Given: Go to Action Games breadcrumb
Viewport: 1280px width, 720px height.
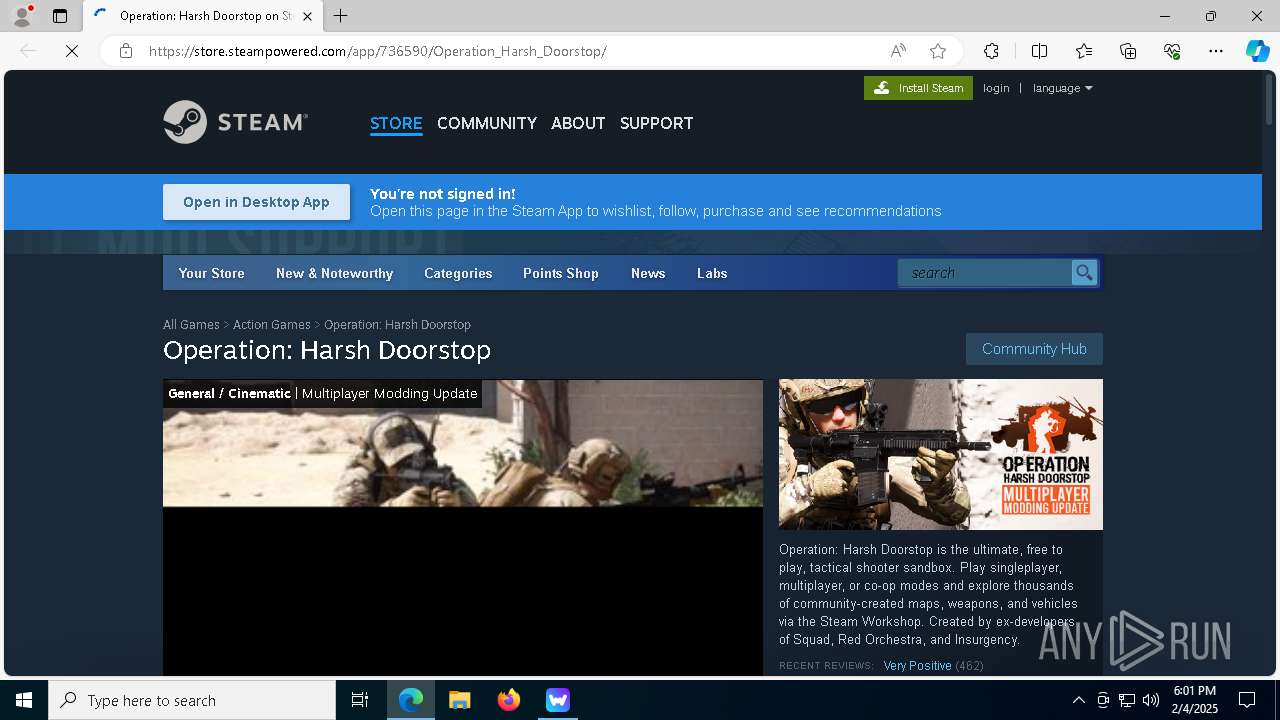Looking at the screenshot, I should pyautogui.click(x=272, y=325).
